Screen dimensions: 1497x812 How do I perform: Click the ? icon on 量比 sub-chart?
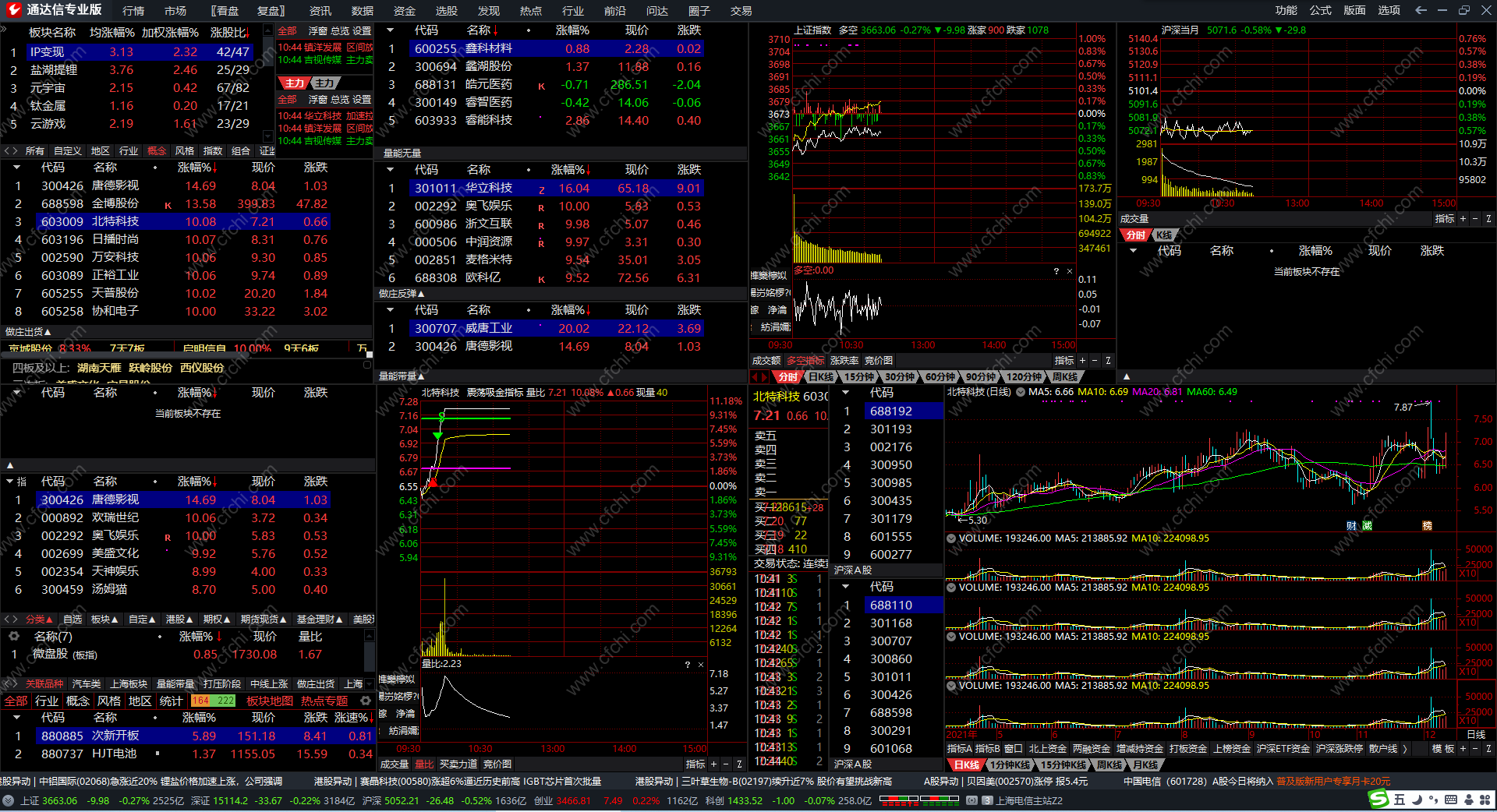click(x=688, y=665)
